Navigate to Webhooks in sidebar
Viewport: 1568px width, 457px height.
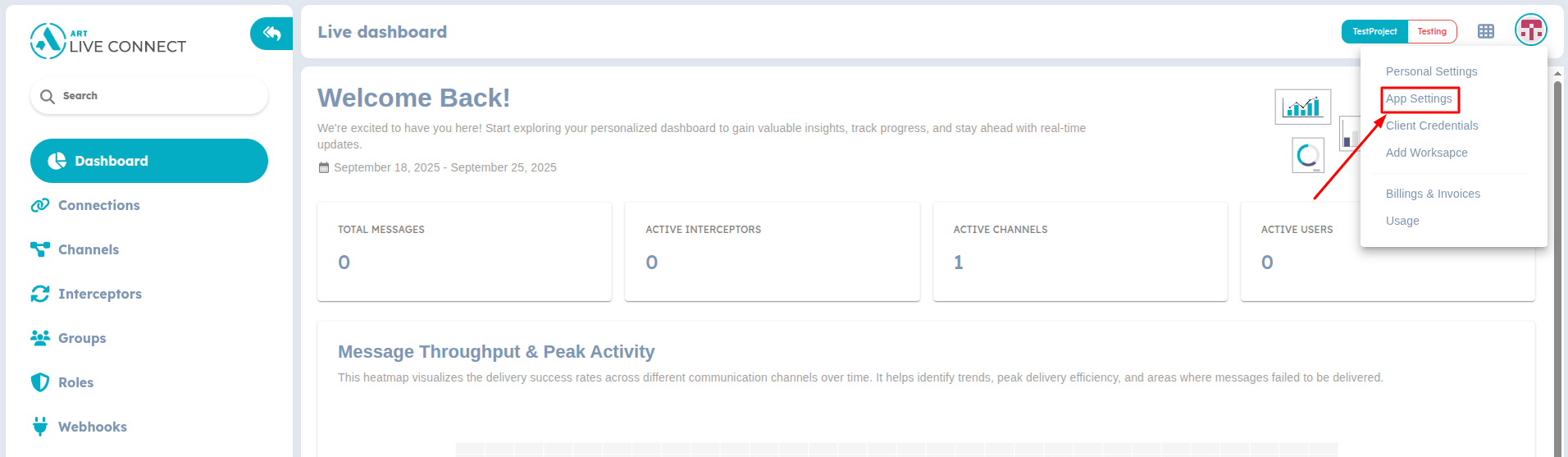pos(93,427)
